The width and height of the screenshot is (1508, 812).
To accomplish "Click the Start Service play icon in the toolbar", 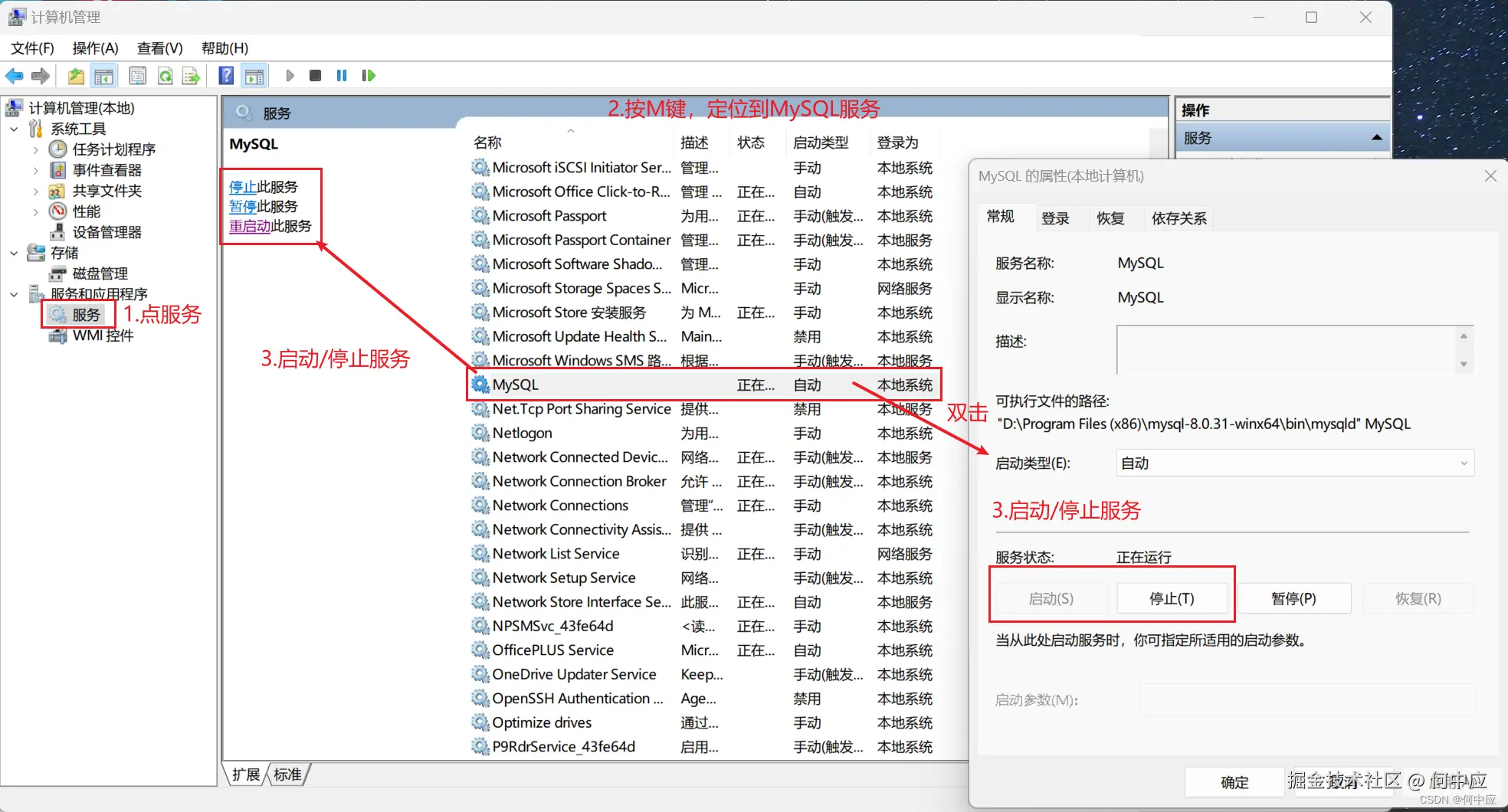I will [290, 75].
